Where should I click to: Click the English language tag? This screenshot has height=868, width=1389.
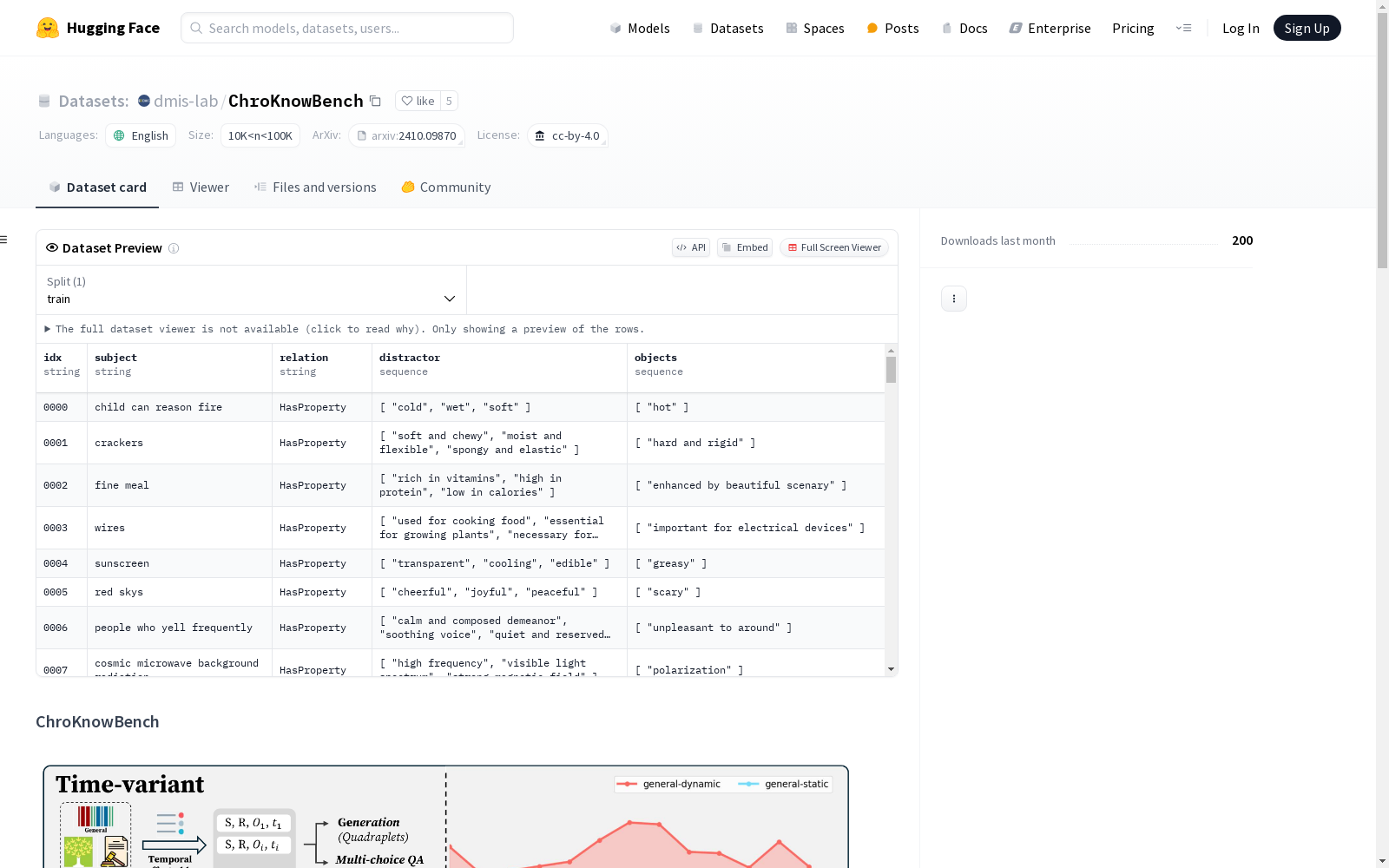point(141,135)
